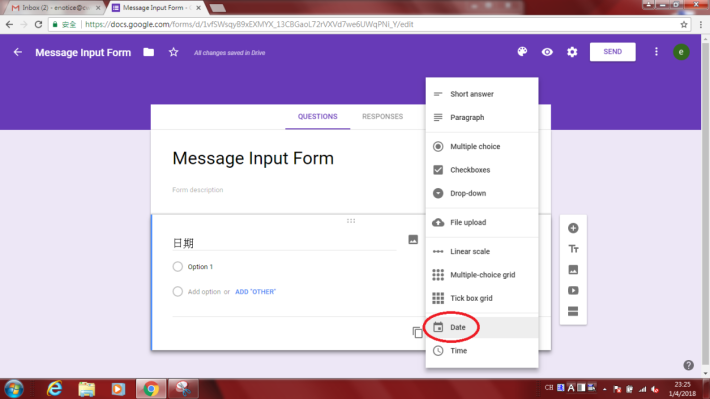710x399 pixels.
Task: Add video from side toolbar
Action: 573,290
